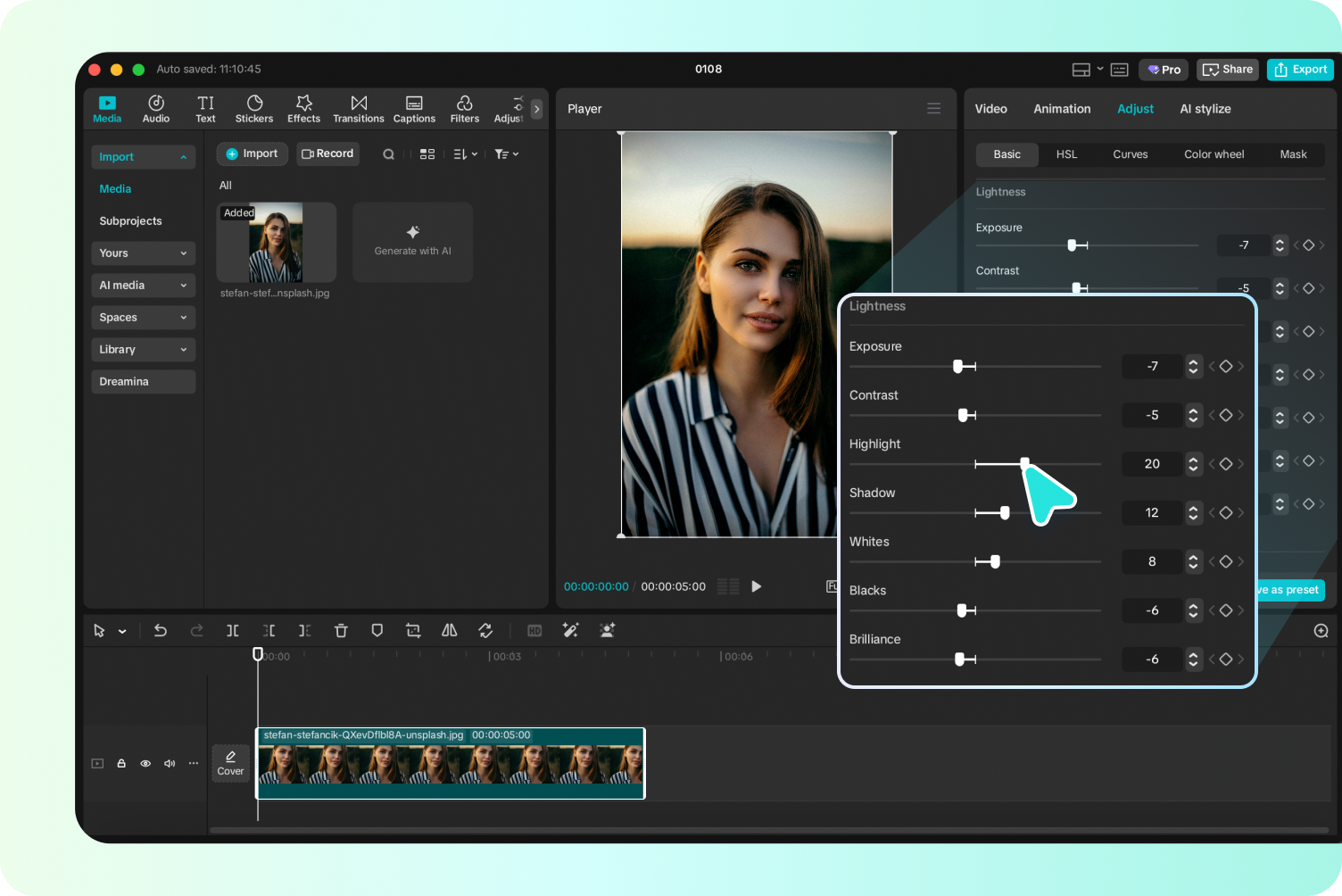
Task: Select the stefan-stef unsplash.jpg media thumbnail
Action: [x=276, y=242]
